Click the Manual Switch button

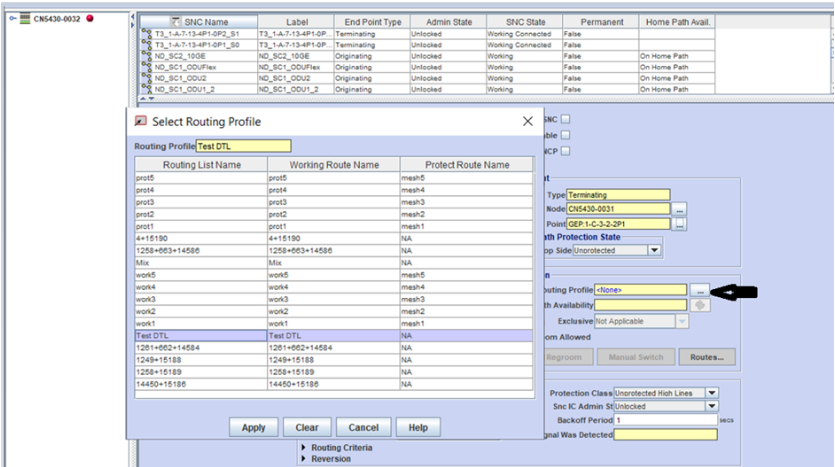pos(636,357)
